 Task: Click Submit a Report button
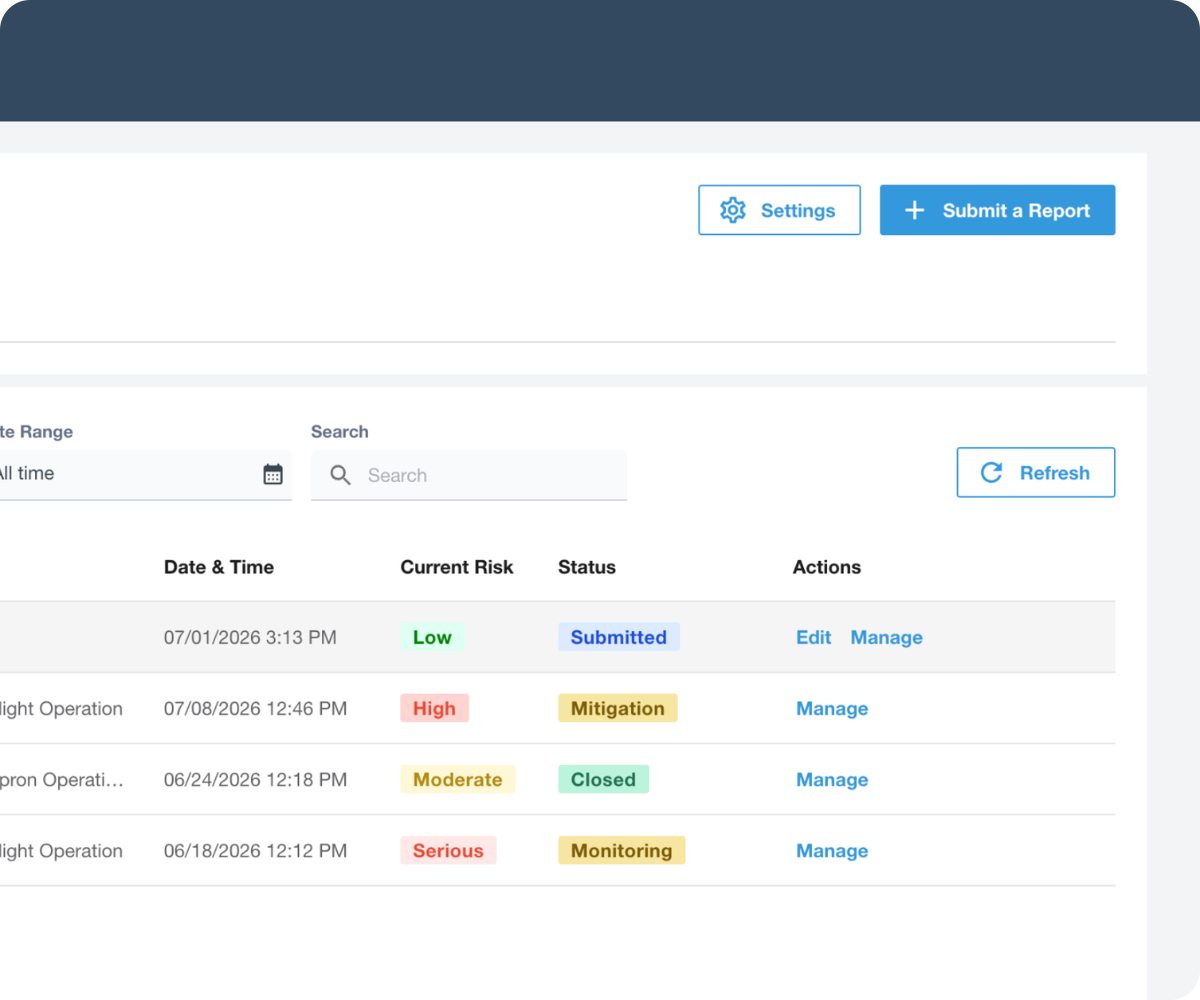point(997,210)
